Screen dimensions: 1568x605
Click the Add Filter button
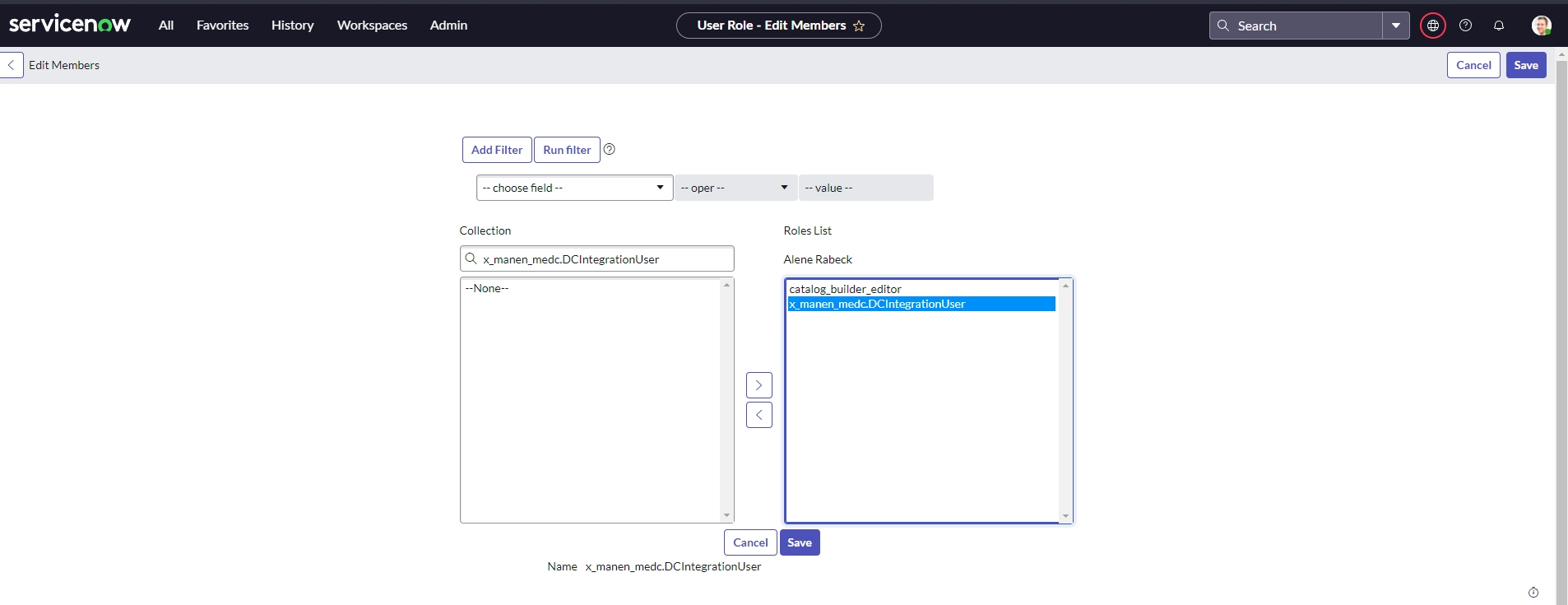[497, 150]
